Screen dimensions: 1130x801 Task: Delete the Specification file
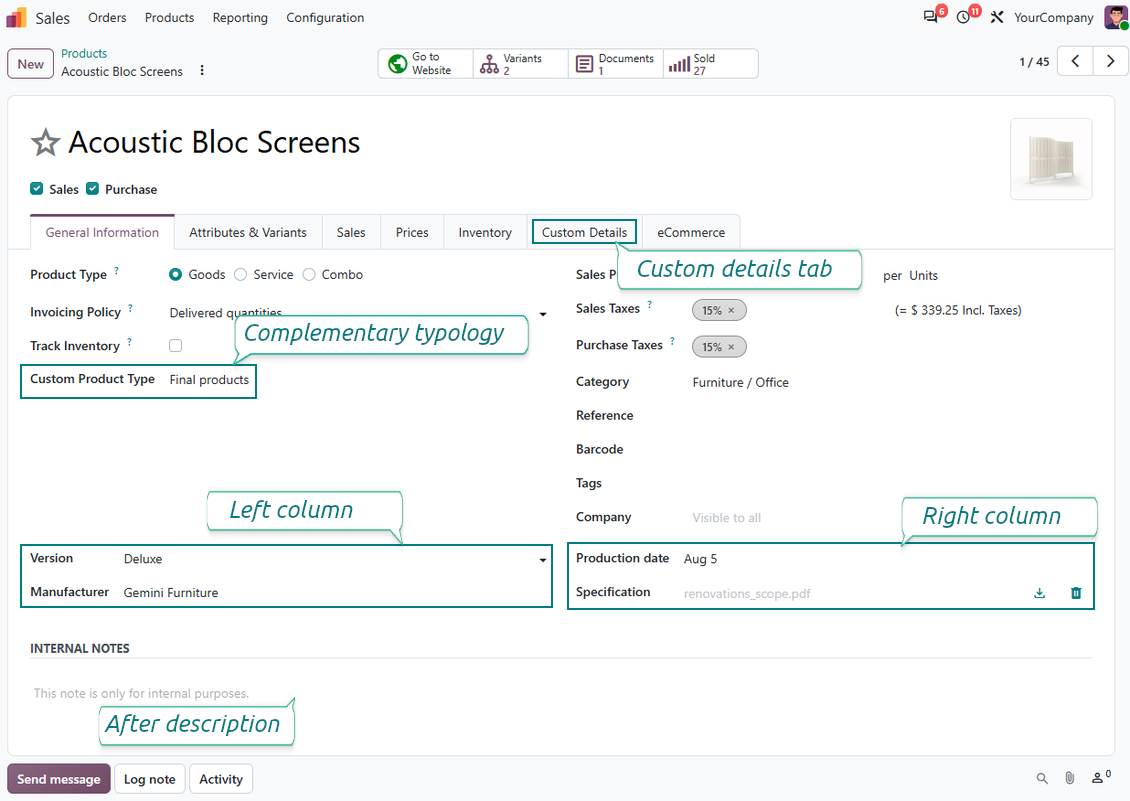[1076, 593]
